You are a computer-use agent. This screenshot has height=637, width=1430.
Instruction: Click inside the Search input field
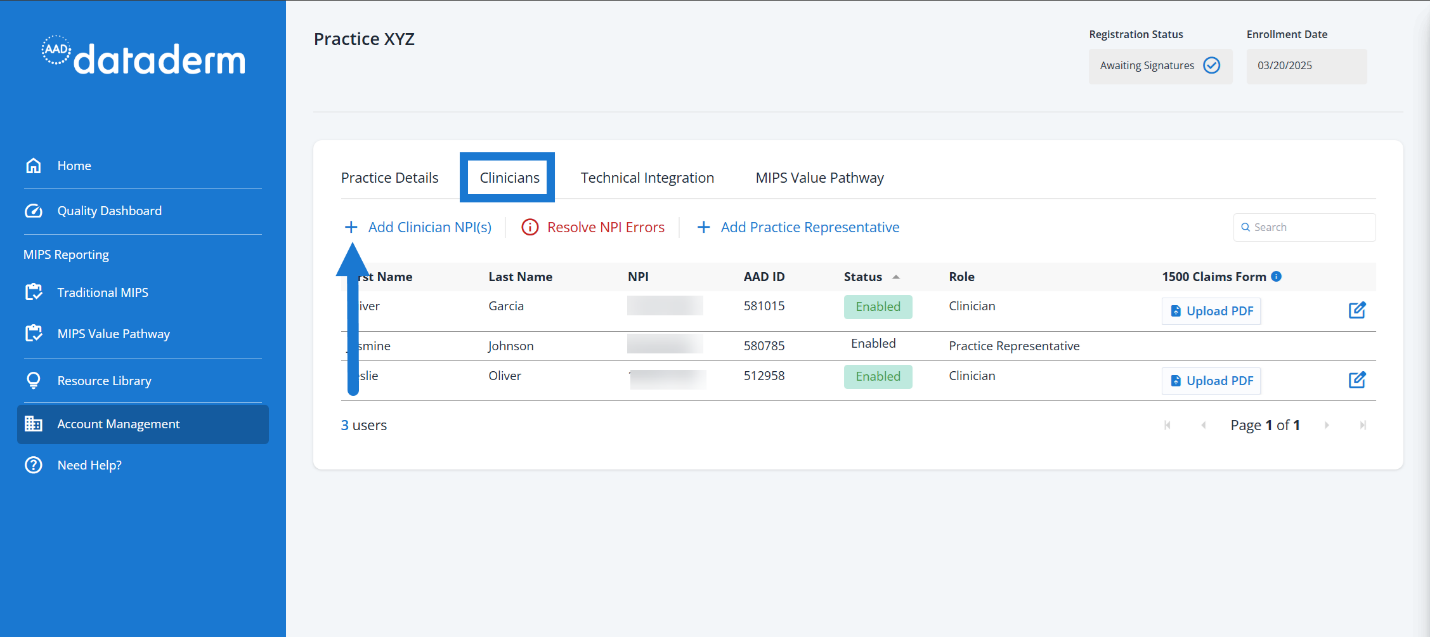pyautogui.click(x=1304, y=227)
